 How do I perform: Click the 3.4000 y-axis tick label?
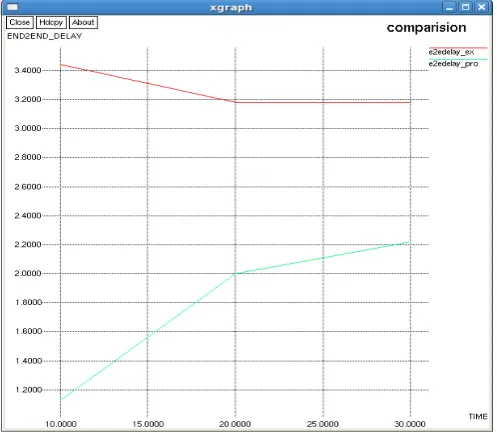pyautogui.click(x=28, y=70)
